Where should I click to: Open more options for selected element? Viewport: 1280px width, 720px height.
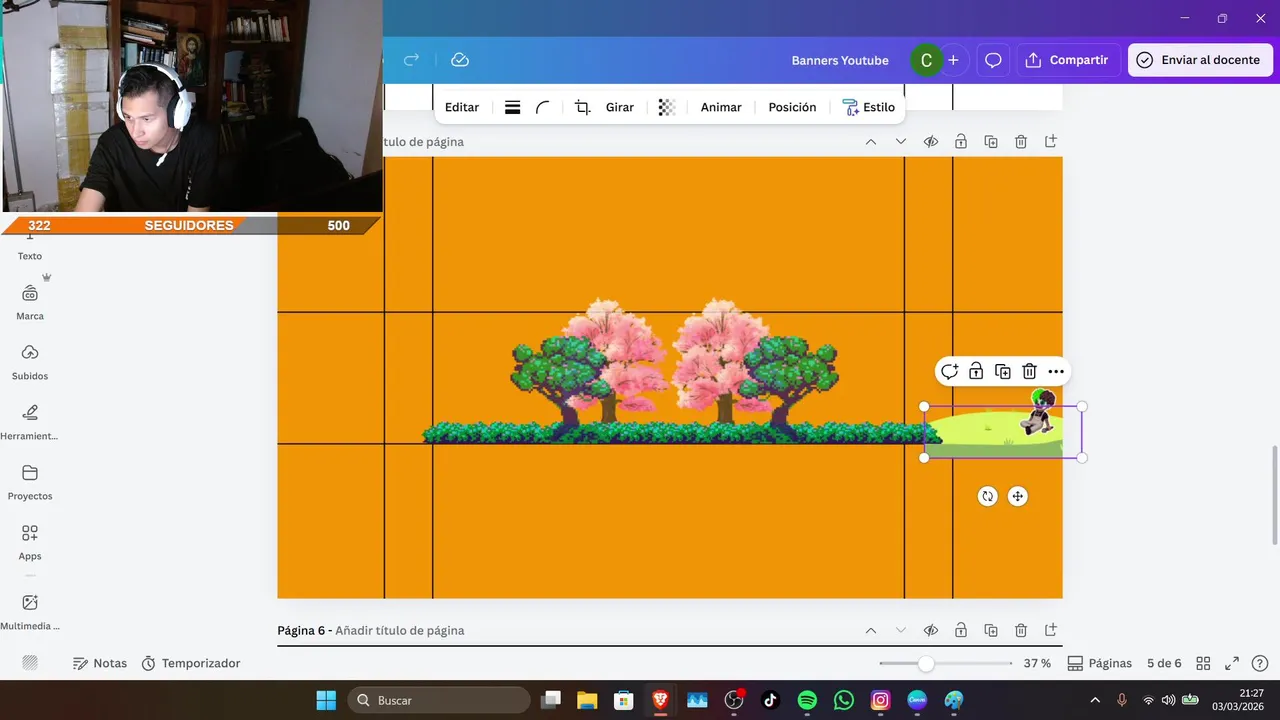coord(1056,372)
